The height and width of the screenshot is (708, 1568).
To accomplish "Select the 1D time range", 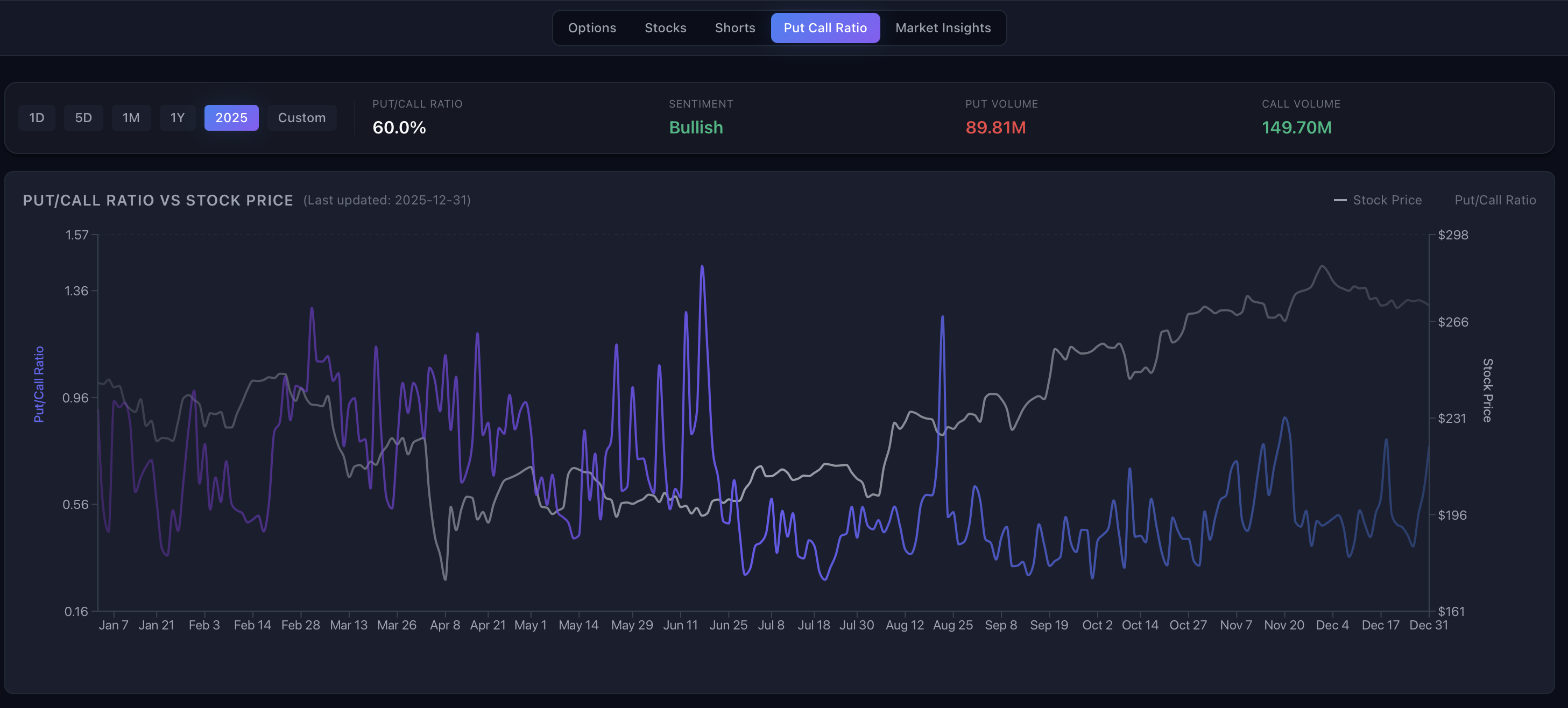I will pyautogui.click(x=37, y=117).
